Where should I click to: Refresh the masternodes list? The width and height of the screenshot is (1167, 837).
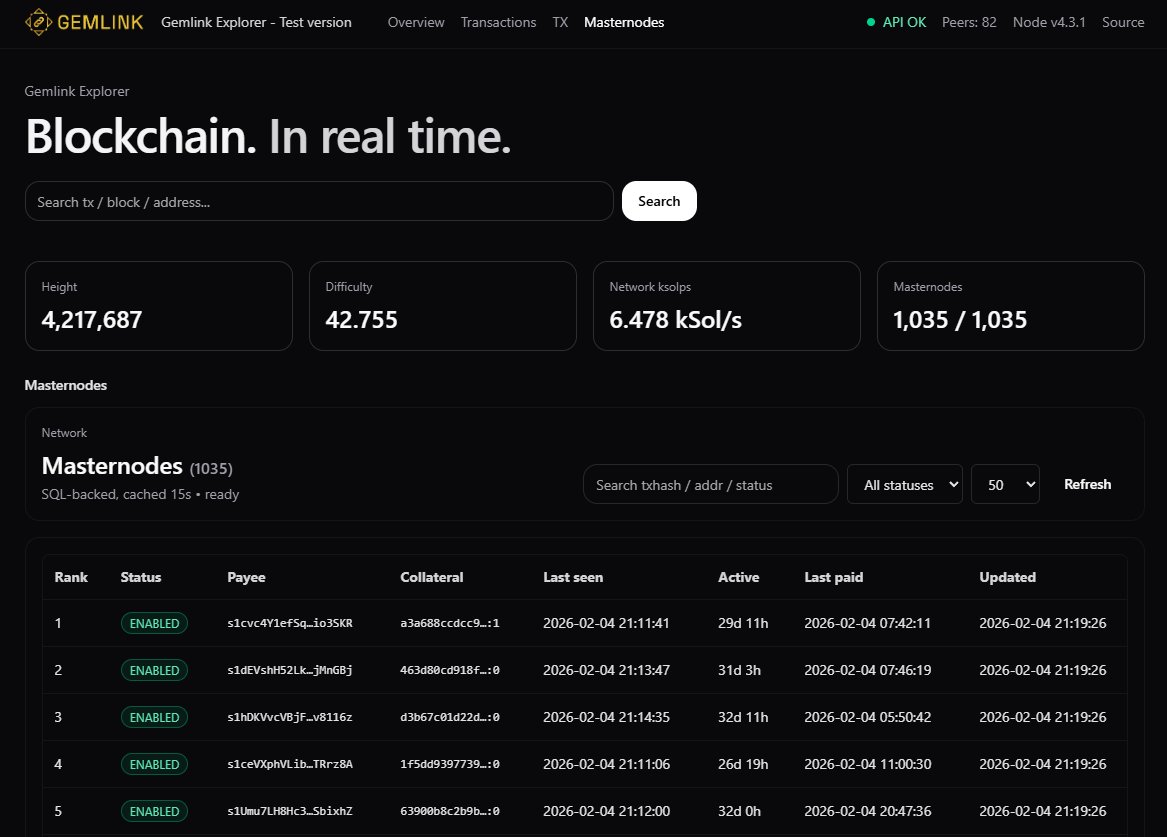pos(1087,484)
